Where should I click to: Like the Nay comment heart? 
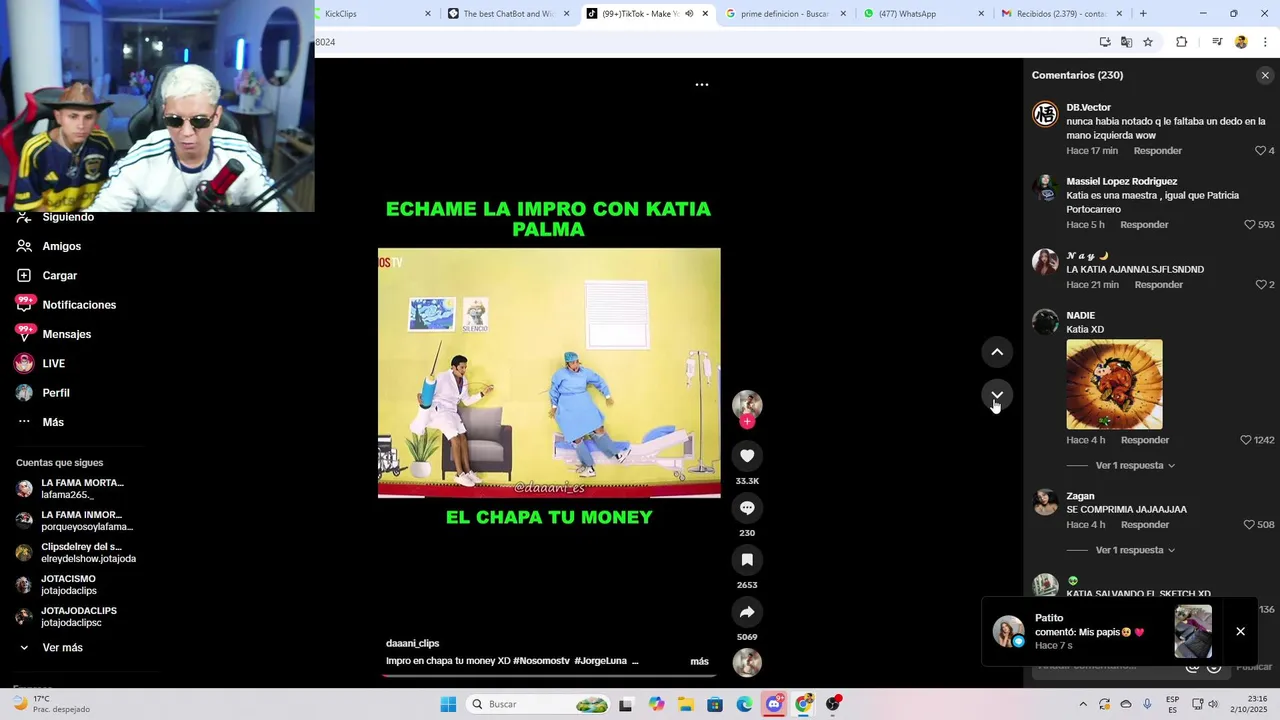click(x=1260, y=285)
